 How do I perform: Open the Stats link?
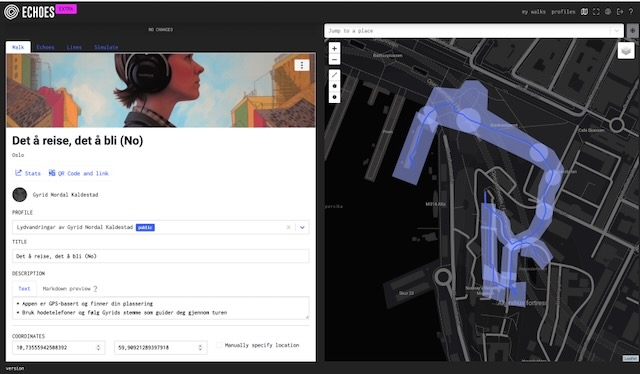[x=28, y=173]
